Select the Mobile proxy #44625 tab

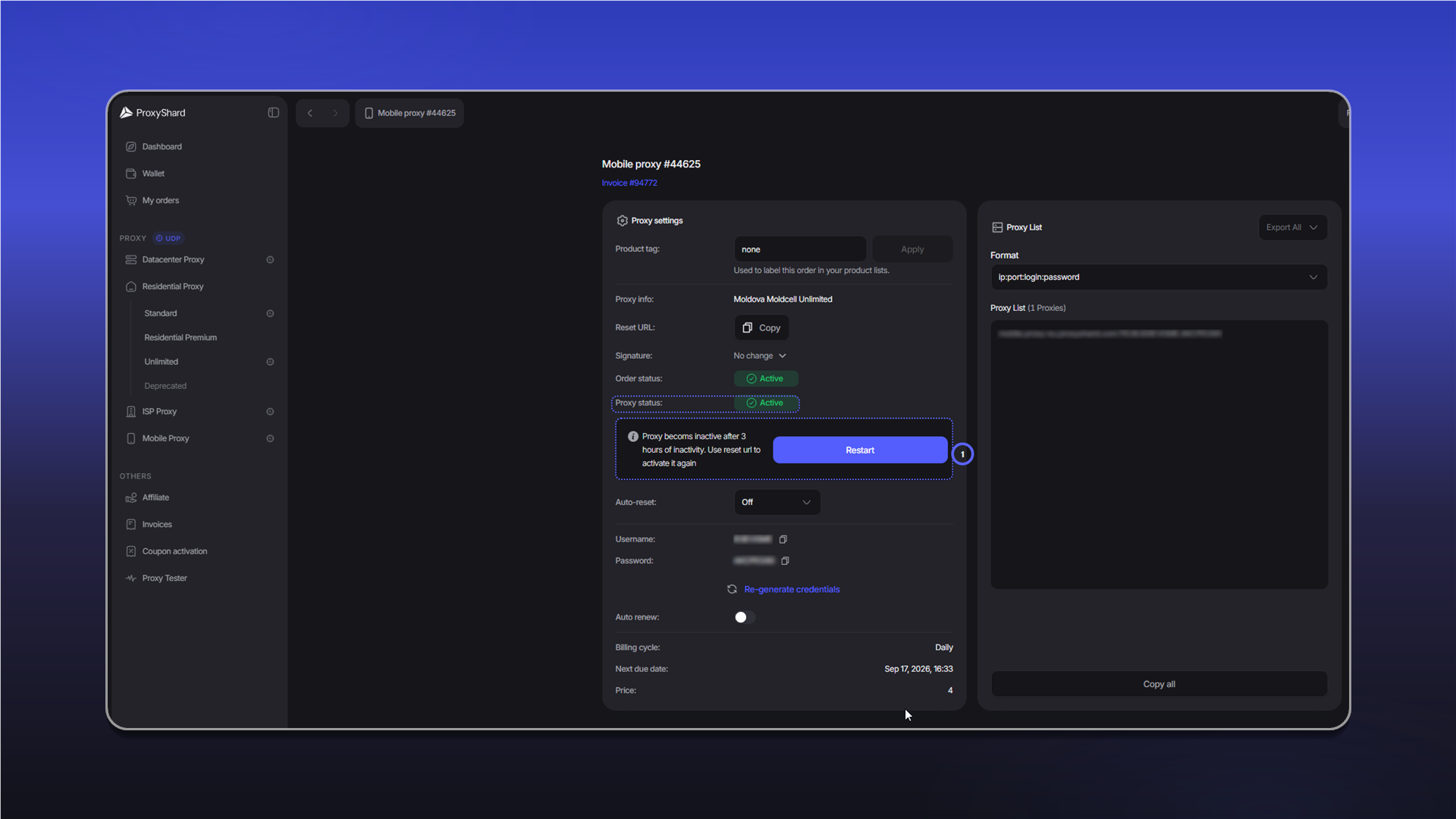[409, 113]
